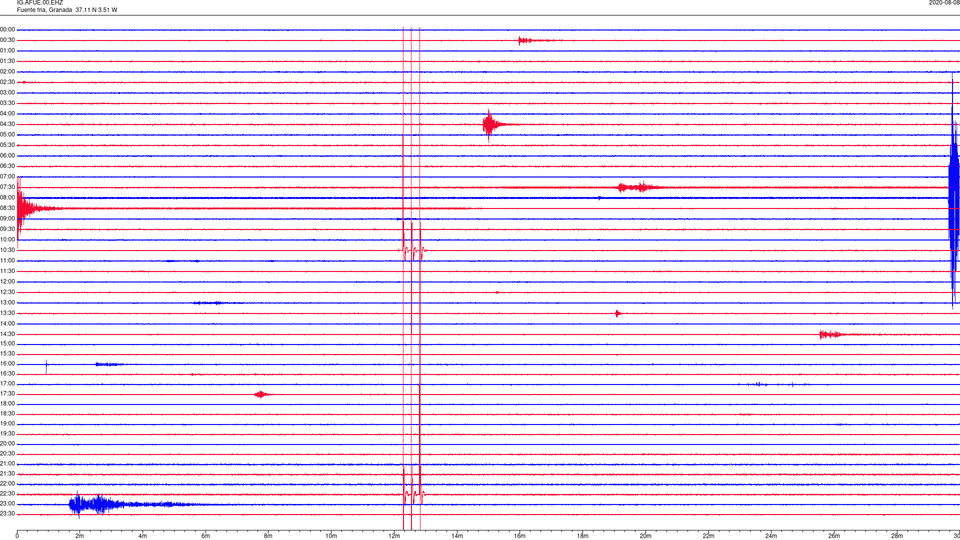Click the "23:30" time label
The image size is (960, 540).
point(7,514)
